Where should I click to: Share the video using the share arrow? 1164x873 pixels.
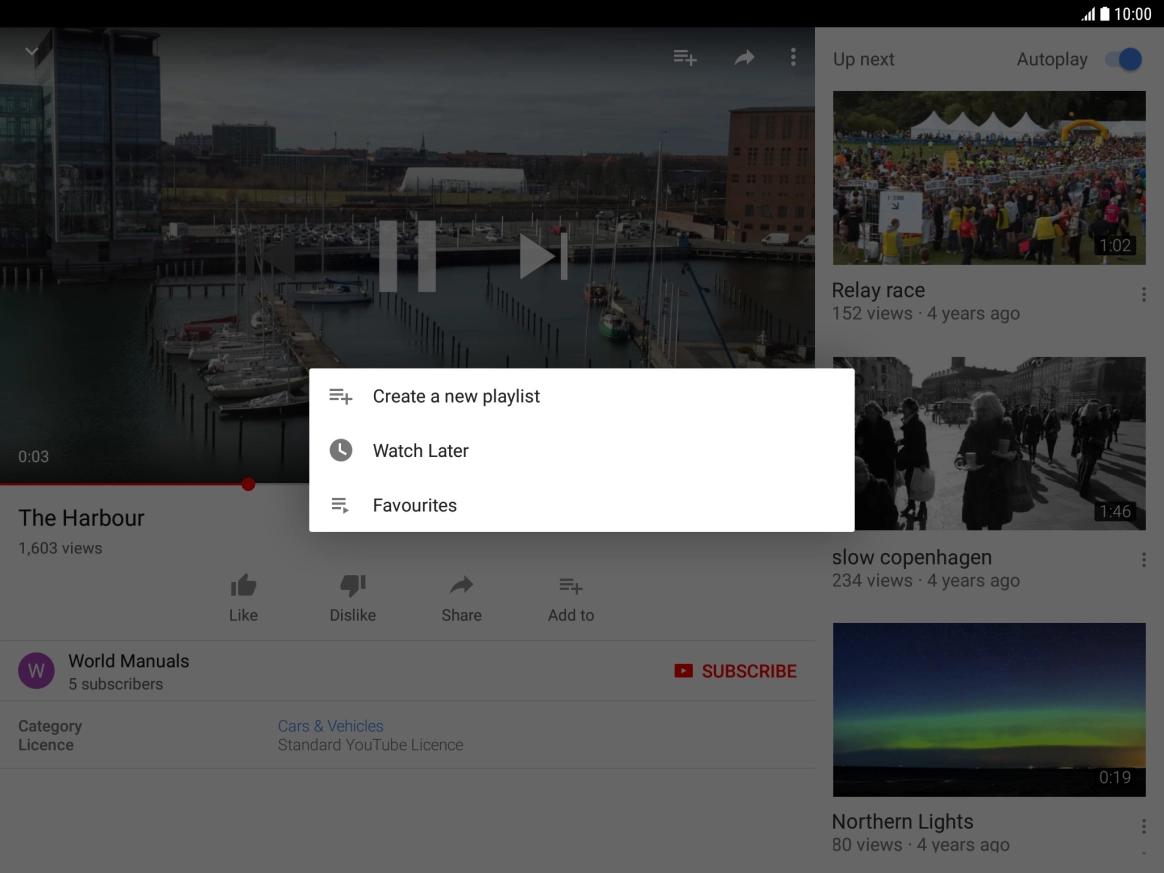744,57
